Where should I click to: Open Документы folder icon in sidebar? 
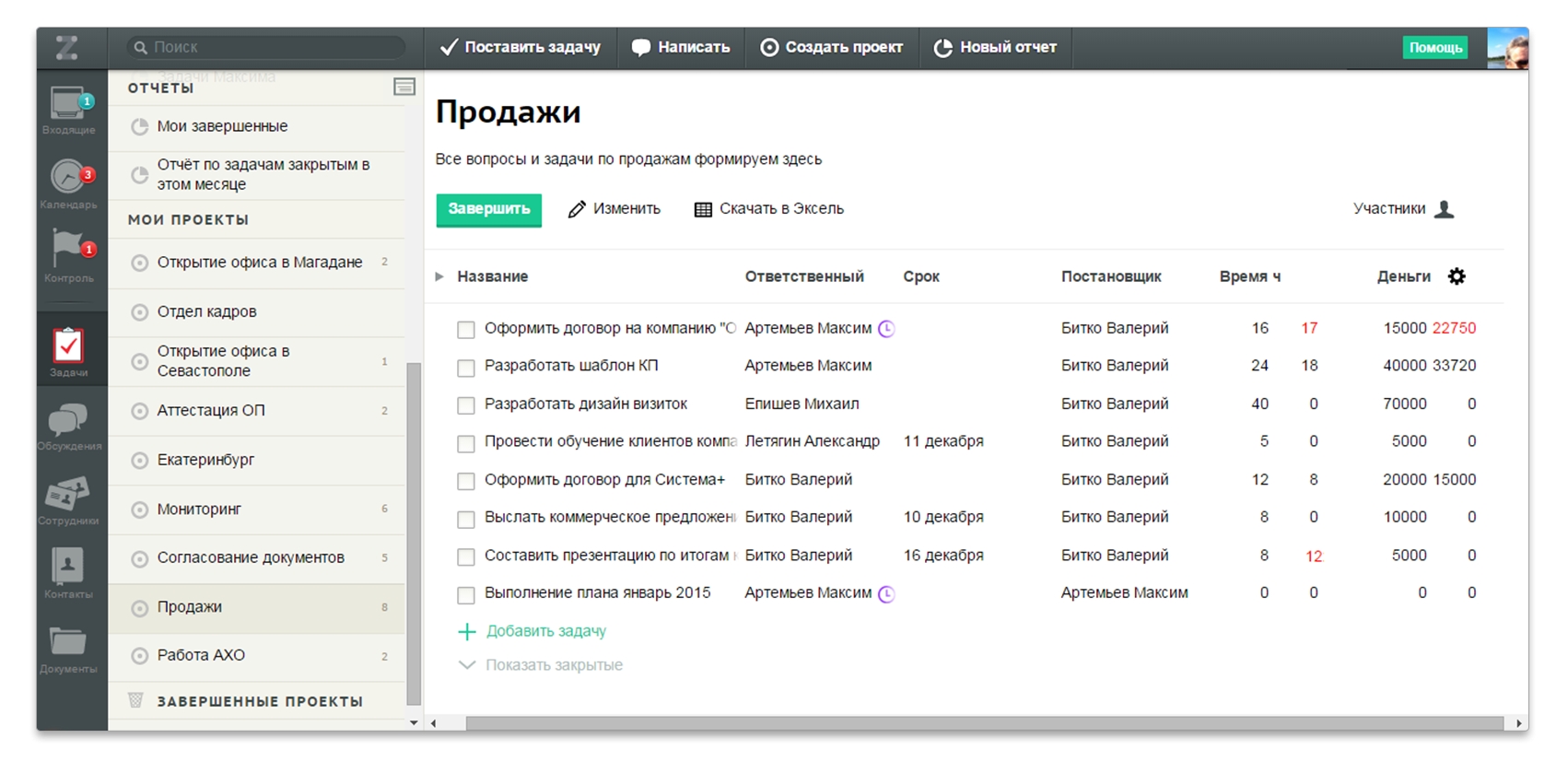tap(68, 641)
